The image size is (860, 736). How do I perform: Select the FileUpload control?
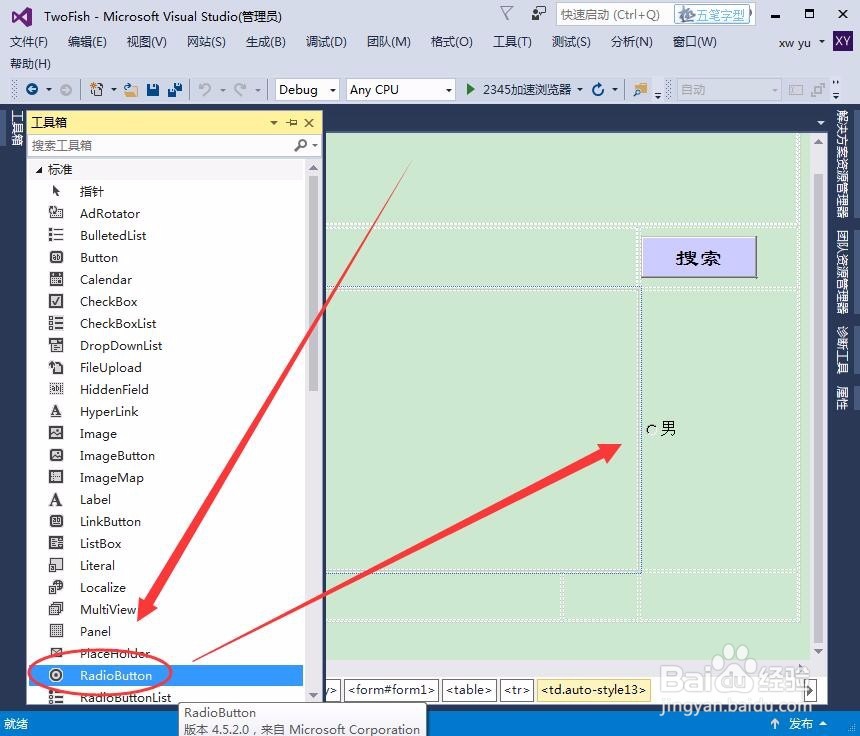(165, 367)
